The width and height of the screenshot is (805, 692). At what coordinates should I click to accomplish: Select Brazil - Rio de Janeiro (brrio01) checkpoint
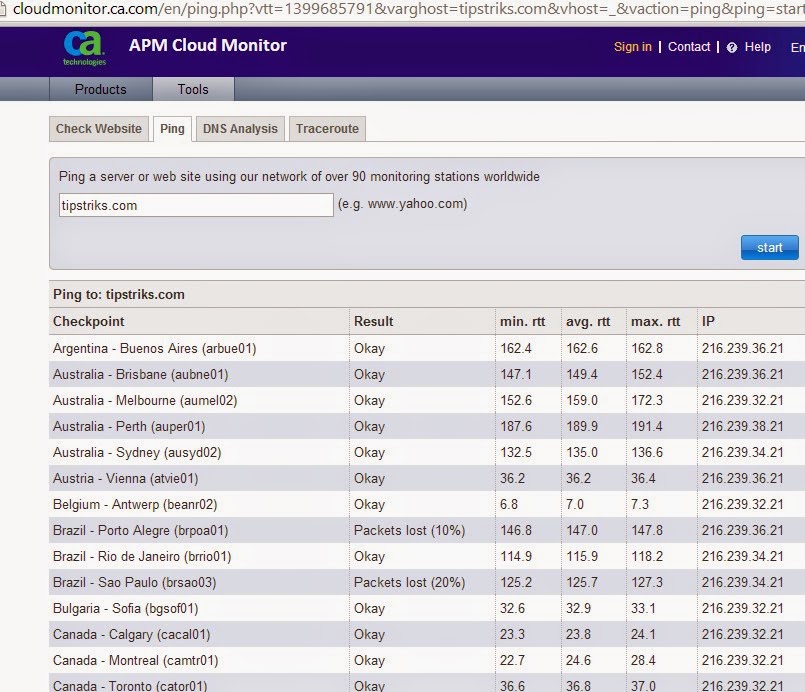[x=142, y=557]
